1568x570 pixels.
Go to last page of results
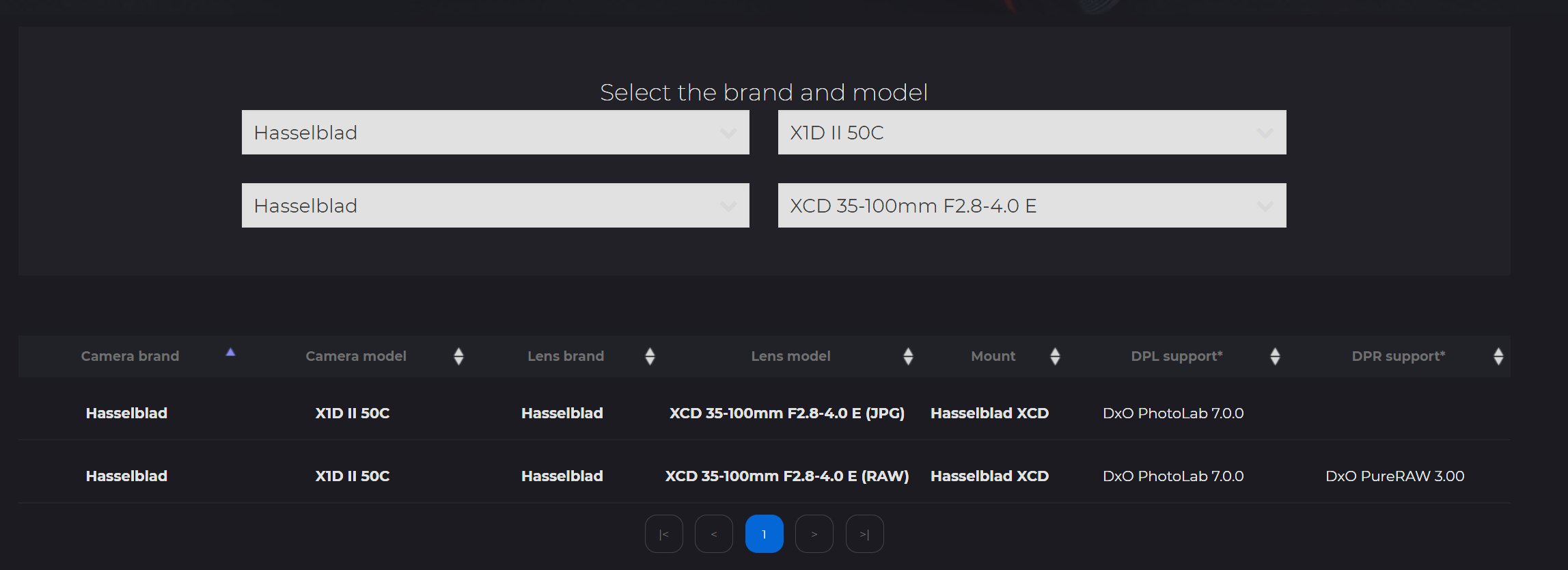pos(864,534)
